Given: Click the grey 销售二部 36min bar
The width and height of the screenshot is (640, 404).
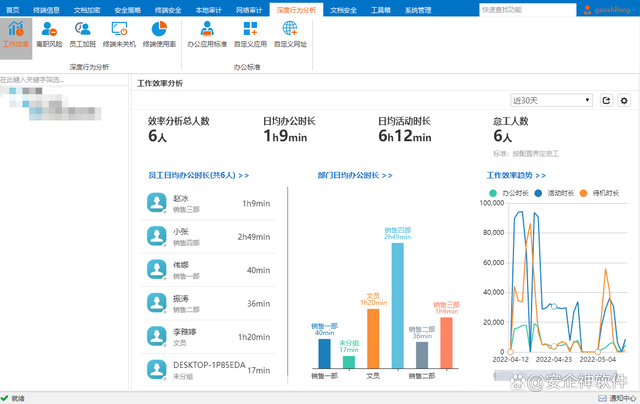Looking at the screenshot, I should (x=422, y=355).
